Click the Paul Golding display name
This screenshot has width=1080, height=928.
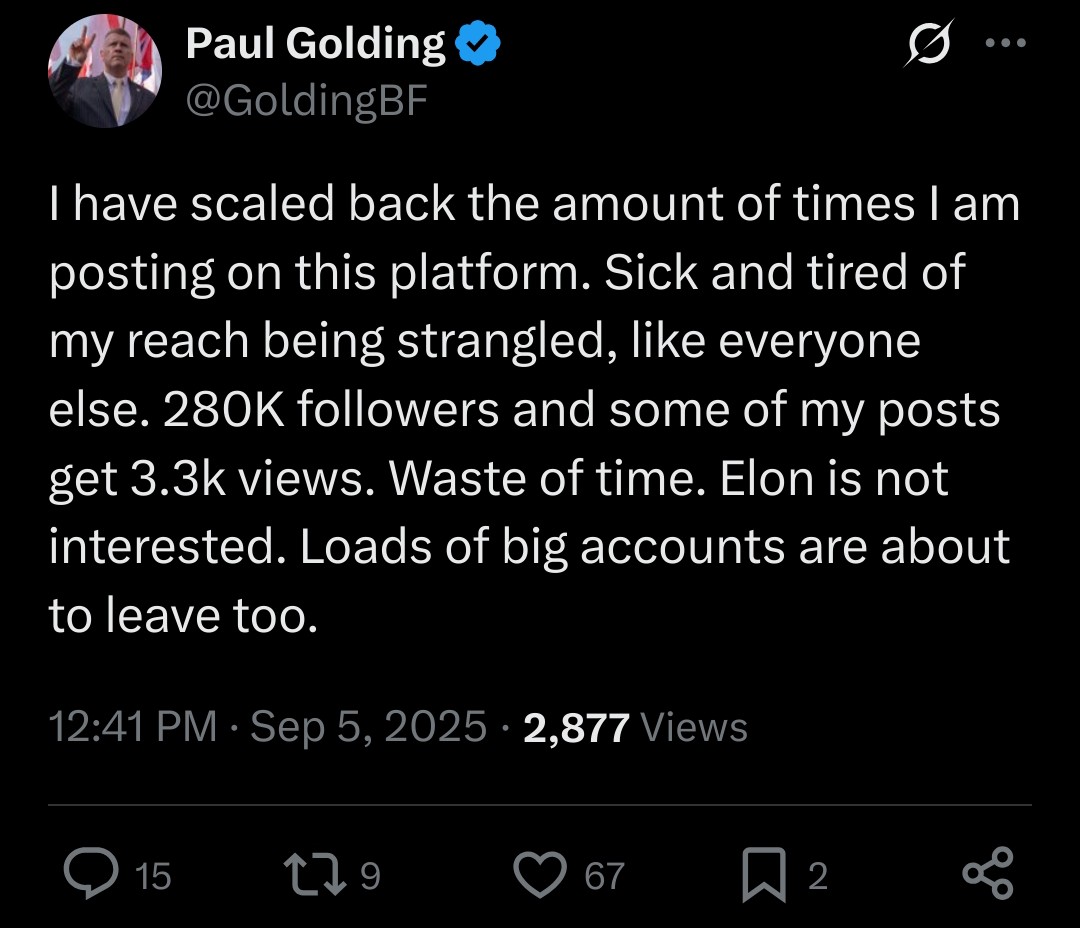315,43
